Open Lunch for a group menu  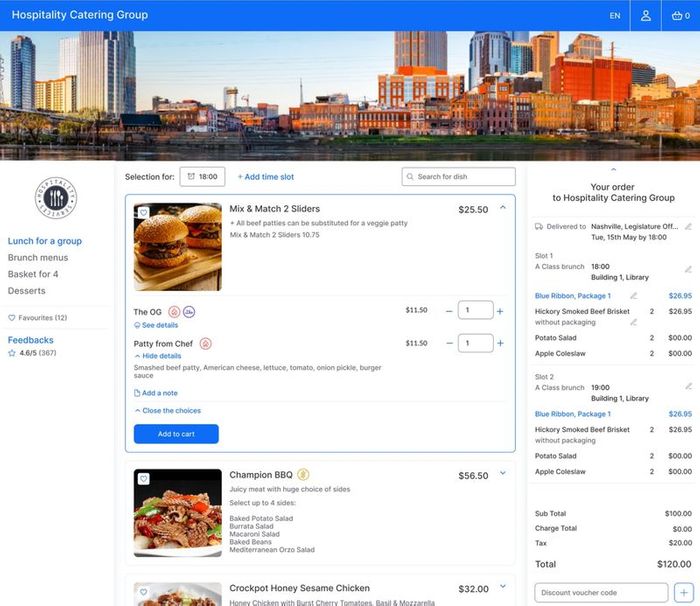(x=45, y=241)
